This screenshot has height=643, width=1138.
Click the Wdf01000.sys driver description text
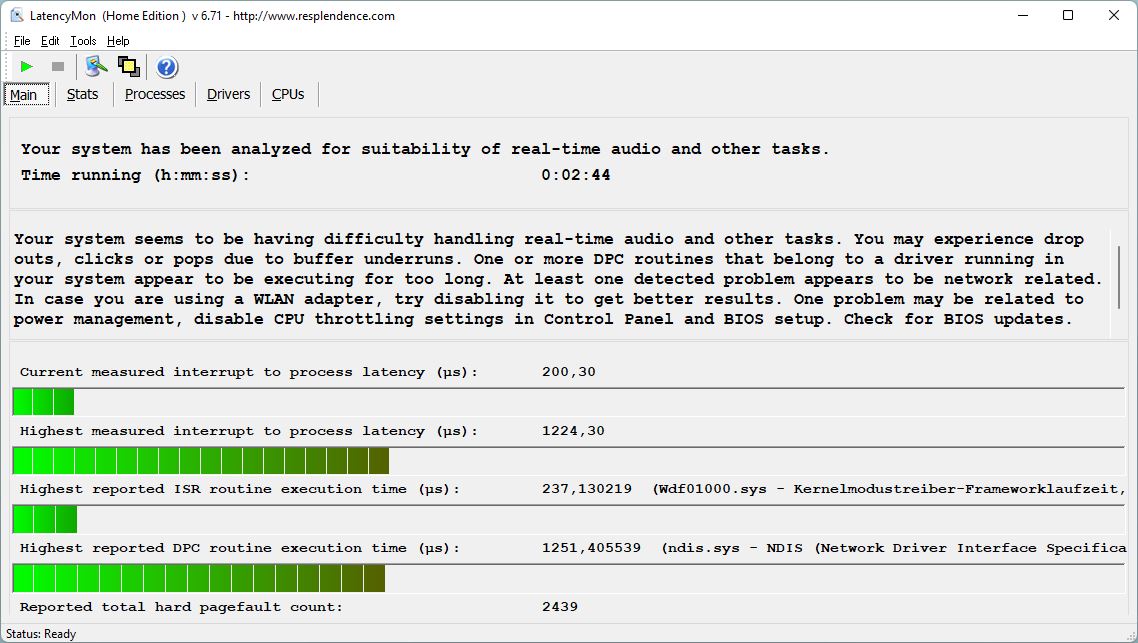[x=890, y=489]
